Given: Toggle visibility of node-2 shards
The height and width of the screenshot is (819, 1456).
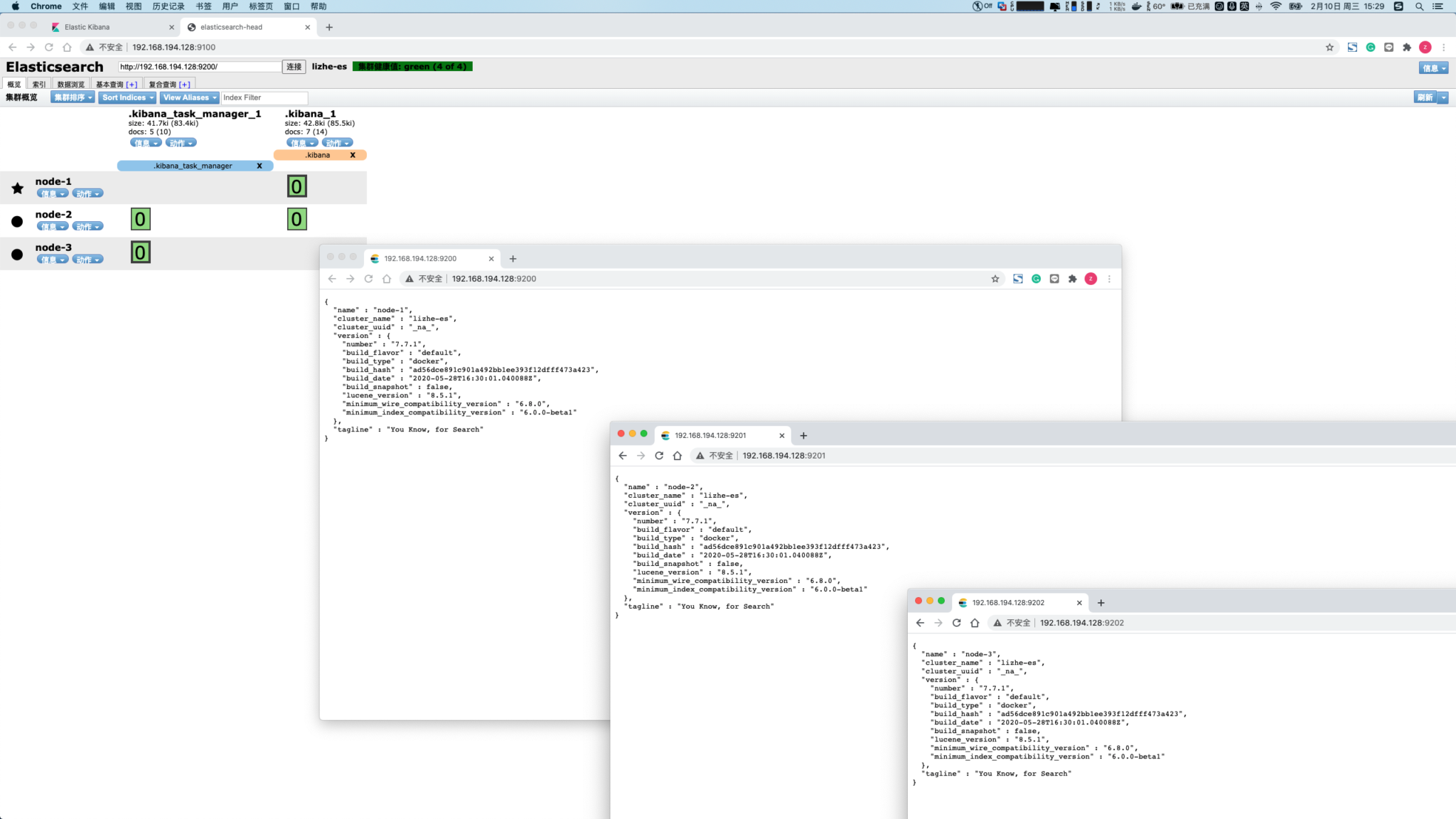Looking at the screenshot, I should point(17,221).
